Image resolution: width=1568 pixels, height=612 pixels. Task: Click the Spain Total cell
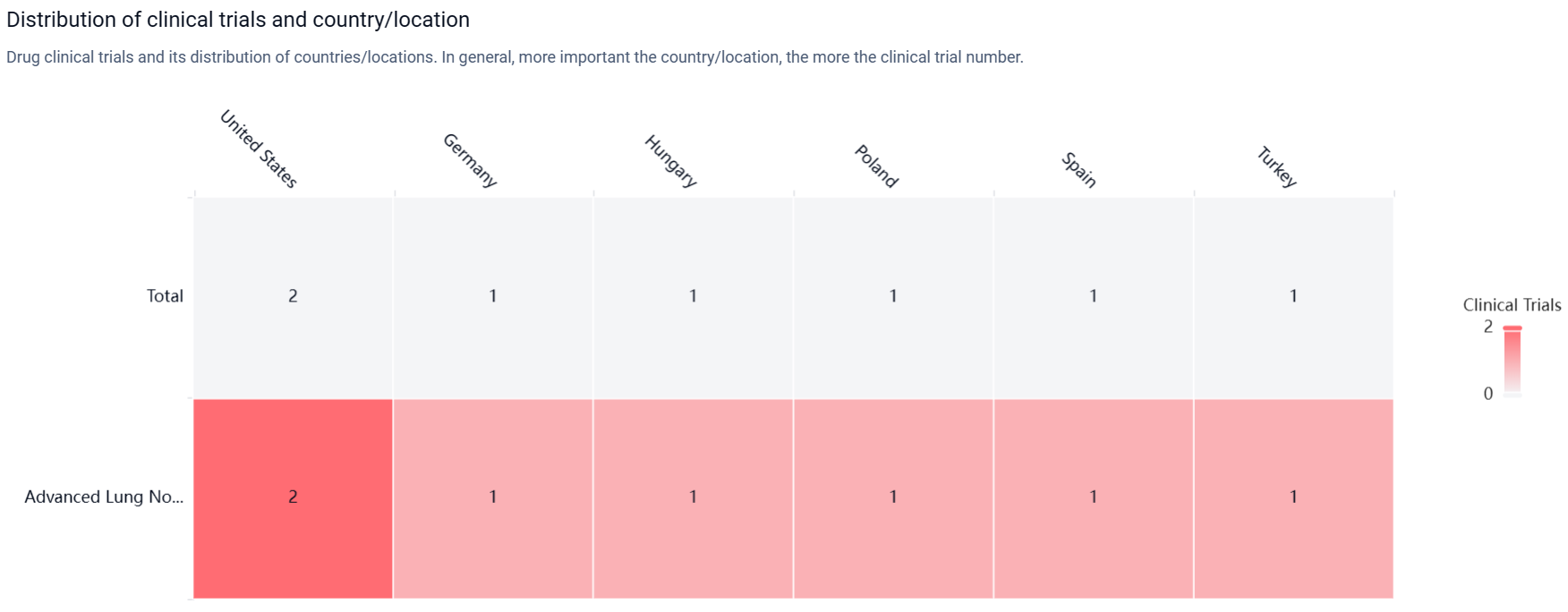1093,296
